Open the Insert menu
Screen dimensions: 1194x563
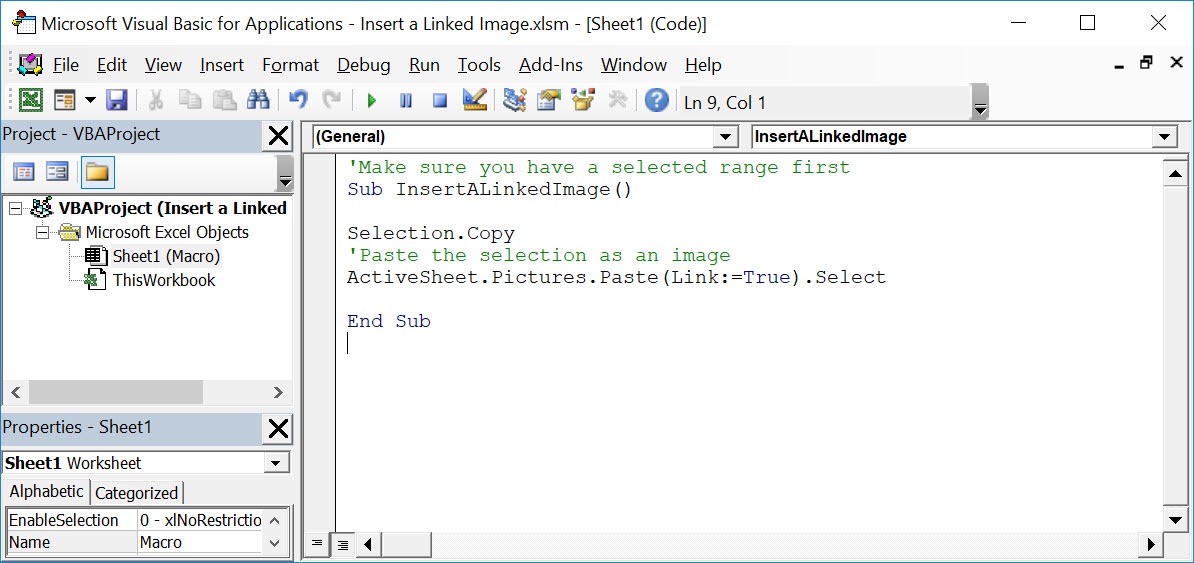(x=222, y=66)
